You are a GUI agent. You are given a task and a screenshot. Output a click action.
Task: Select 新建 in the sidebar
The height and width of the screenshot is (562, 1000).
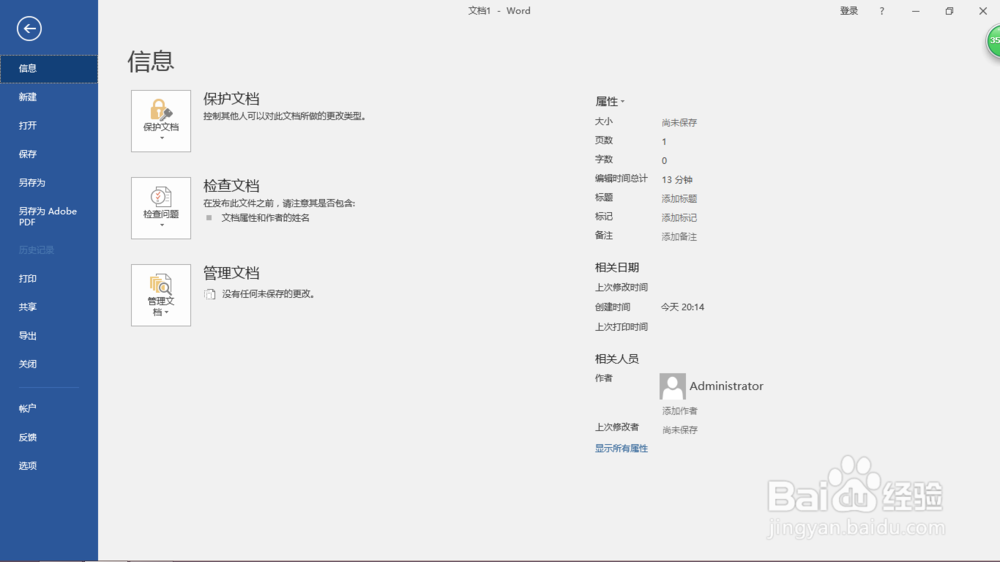click(49, 97)
